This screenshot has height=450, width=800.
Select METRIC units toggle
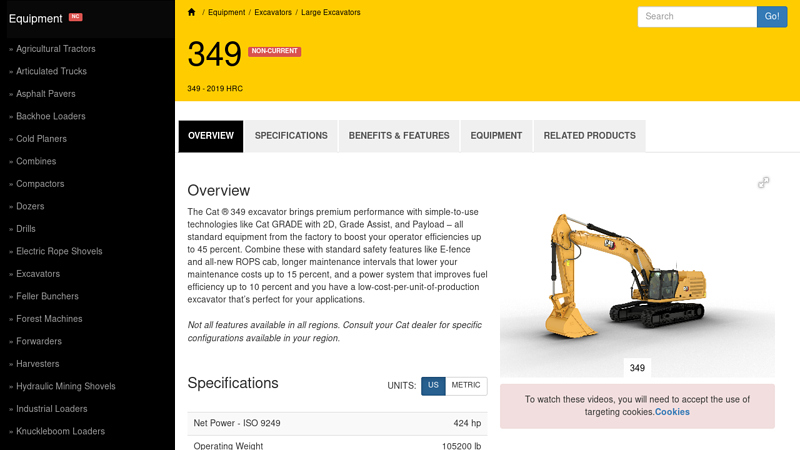point(466,386)
